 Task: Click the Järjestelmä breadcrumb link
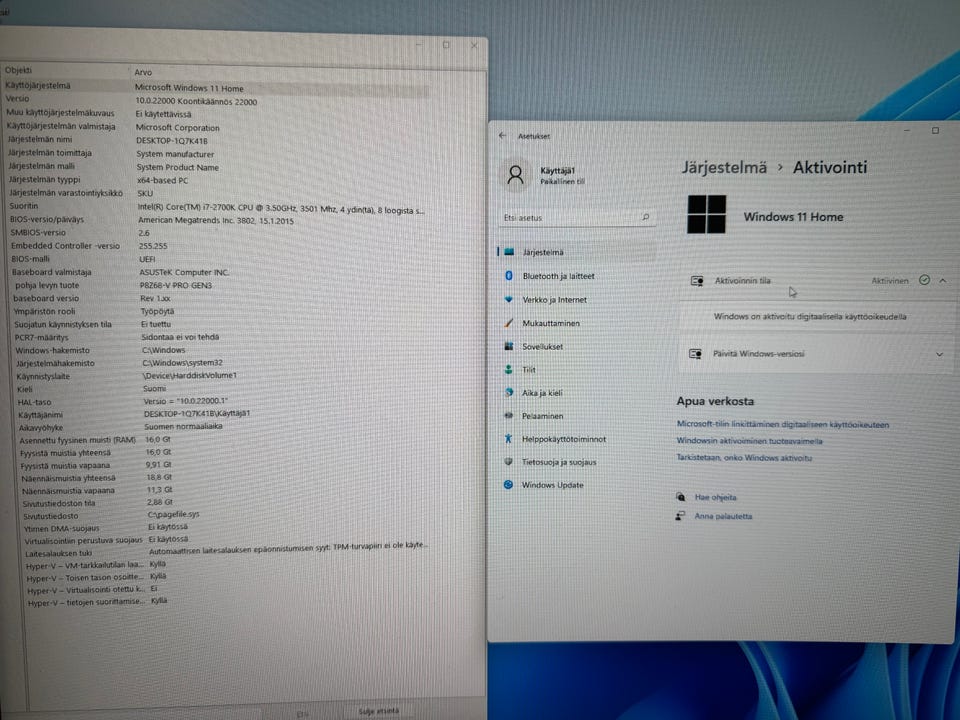(x=724, y=167)
